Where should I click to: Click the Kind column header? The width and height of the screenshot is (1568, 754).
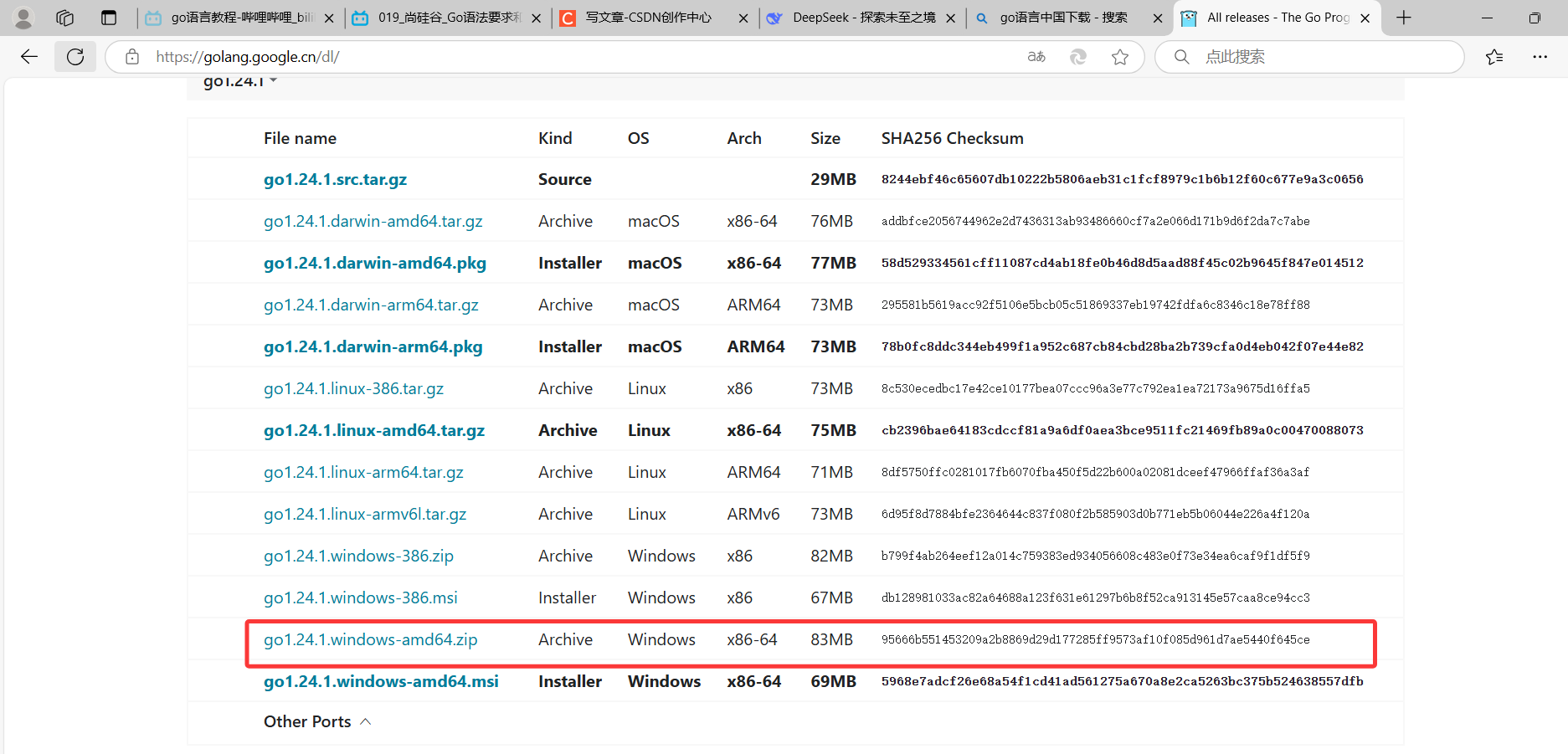click(x=555, y=138)
